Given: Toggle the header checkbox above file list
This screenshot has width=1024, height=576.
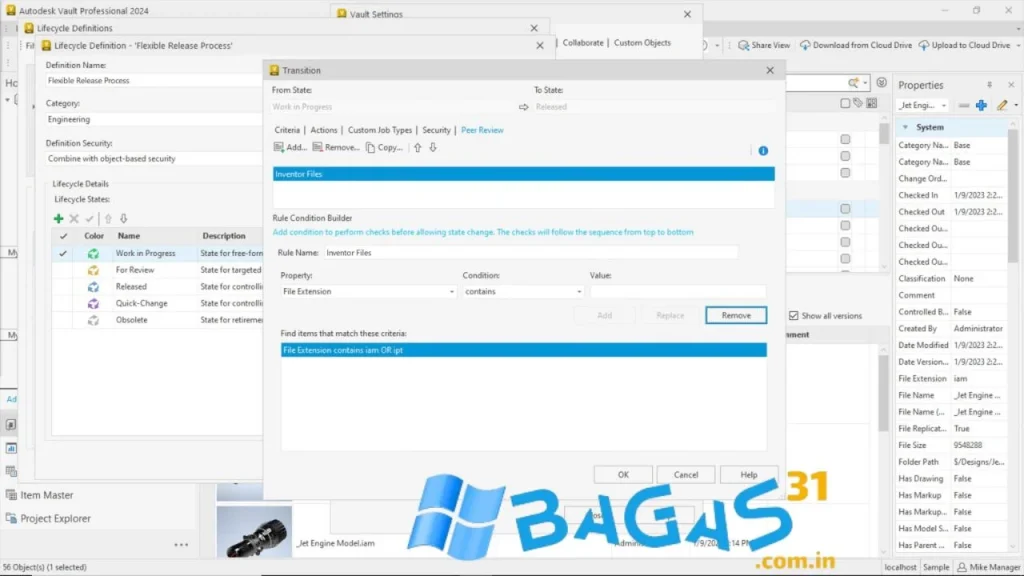Looking at the screenshot, I should 845,103.
